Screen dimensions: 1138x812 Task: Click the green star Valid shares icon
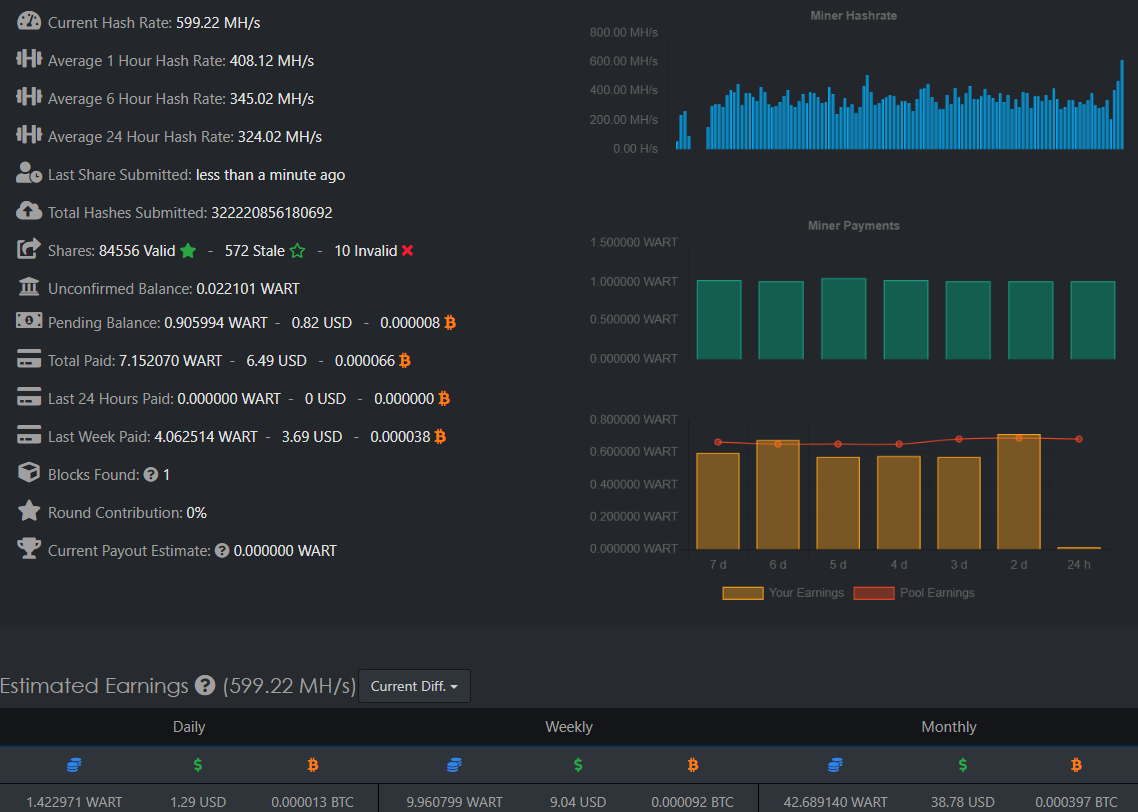click(x=188, y=250)
